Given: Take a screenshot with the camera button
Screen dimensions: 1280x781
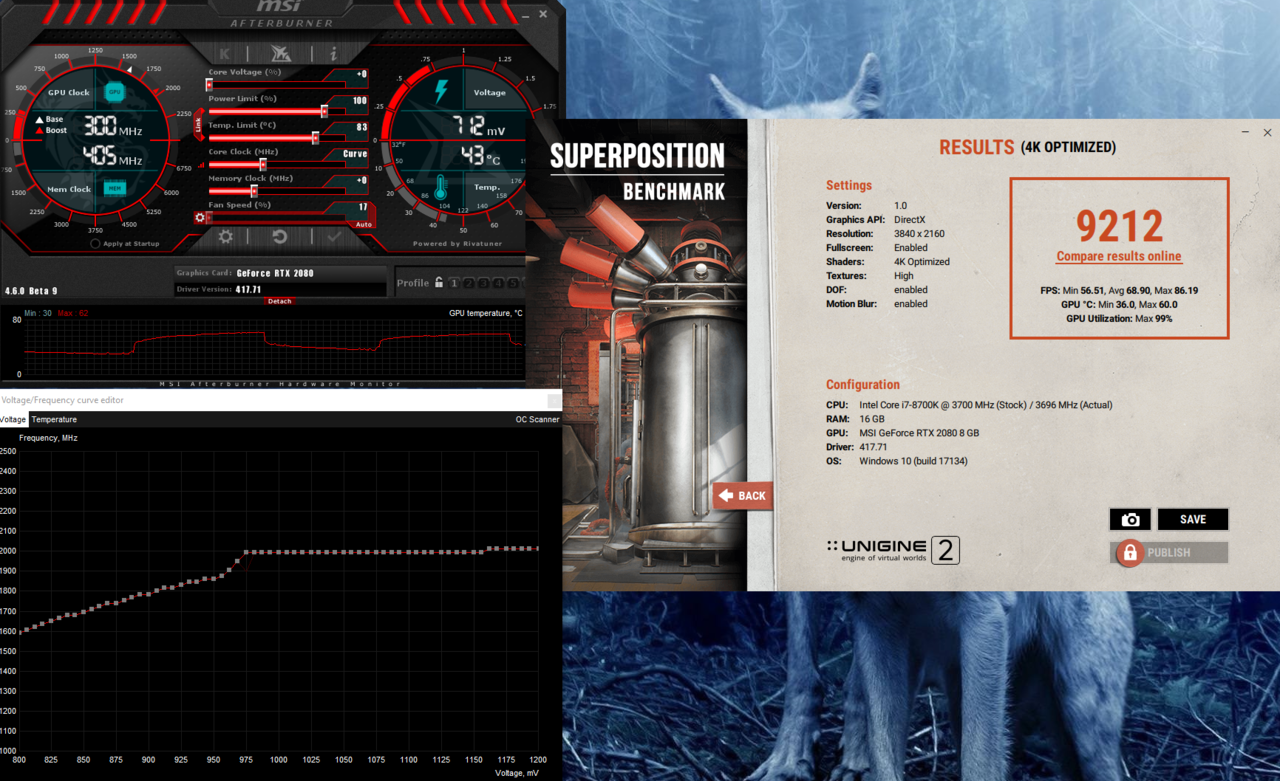Looking at the screenshot, I should pyautogui.click(x=1130, y=520).
